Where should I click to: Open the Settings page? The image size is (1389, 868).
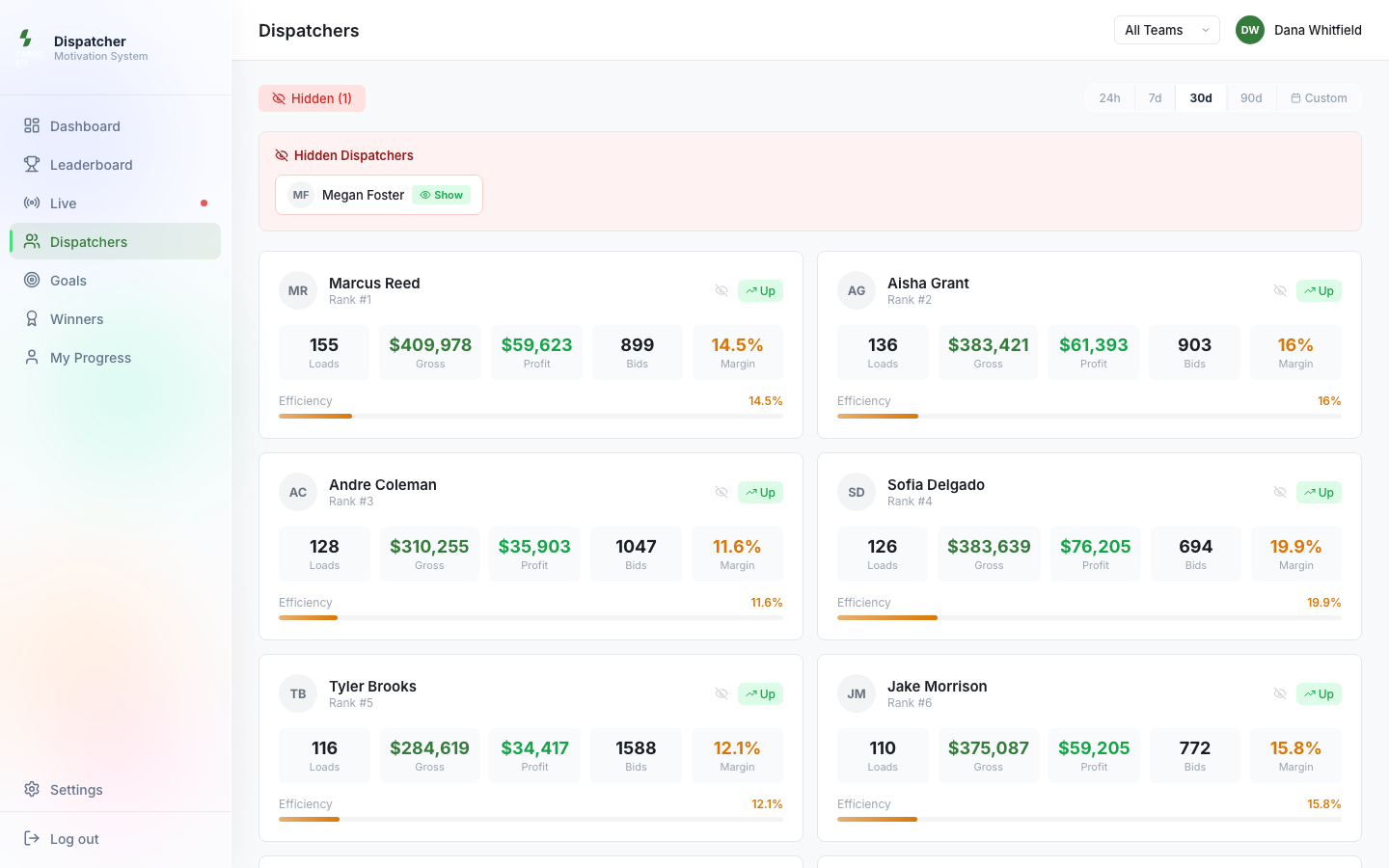tap(116, 790)
